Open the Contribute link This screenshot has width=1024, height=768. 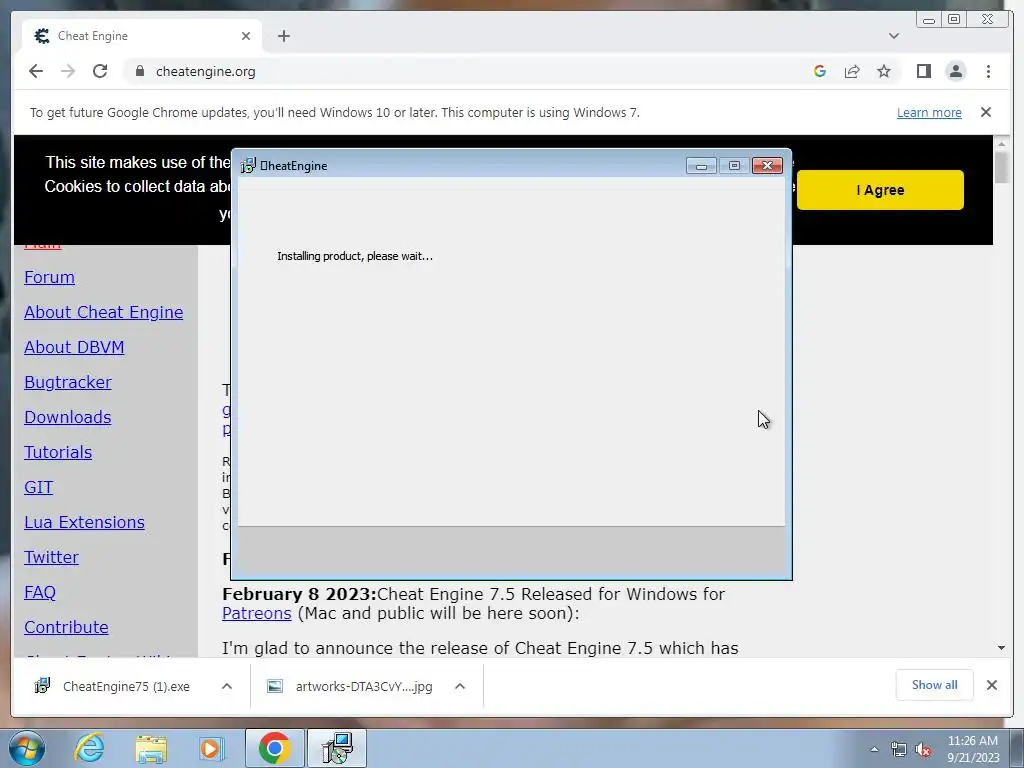pyautogui.click(x=66, y=627)
